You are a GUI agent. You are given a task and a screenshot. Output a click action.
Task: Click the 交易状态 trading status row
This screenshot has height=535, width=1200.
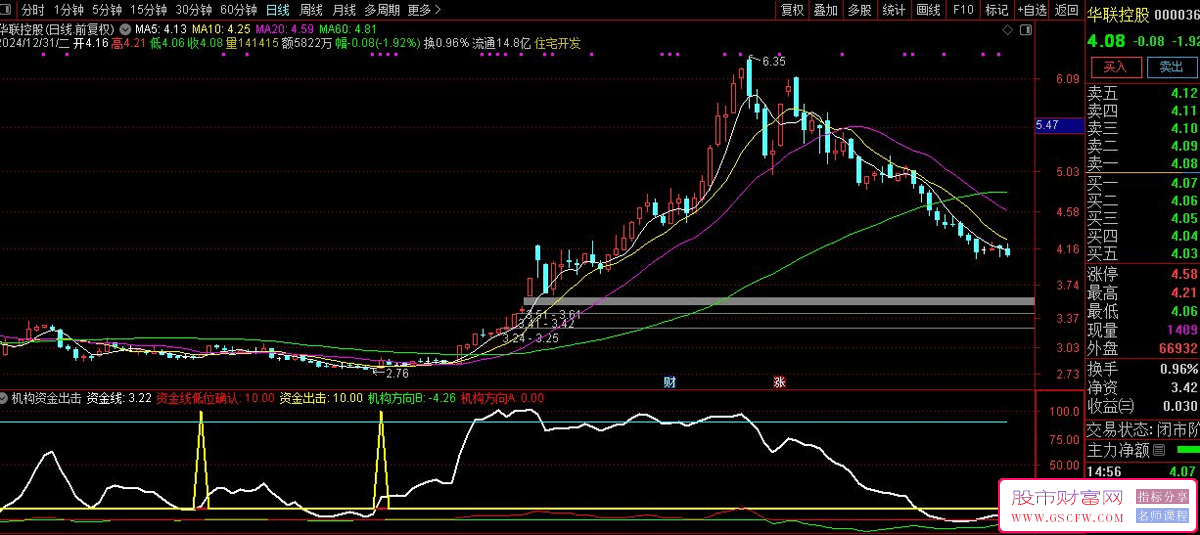1142,430
